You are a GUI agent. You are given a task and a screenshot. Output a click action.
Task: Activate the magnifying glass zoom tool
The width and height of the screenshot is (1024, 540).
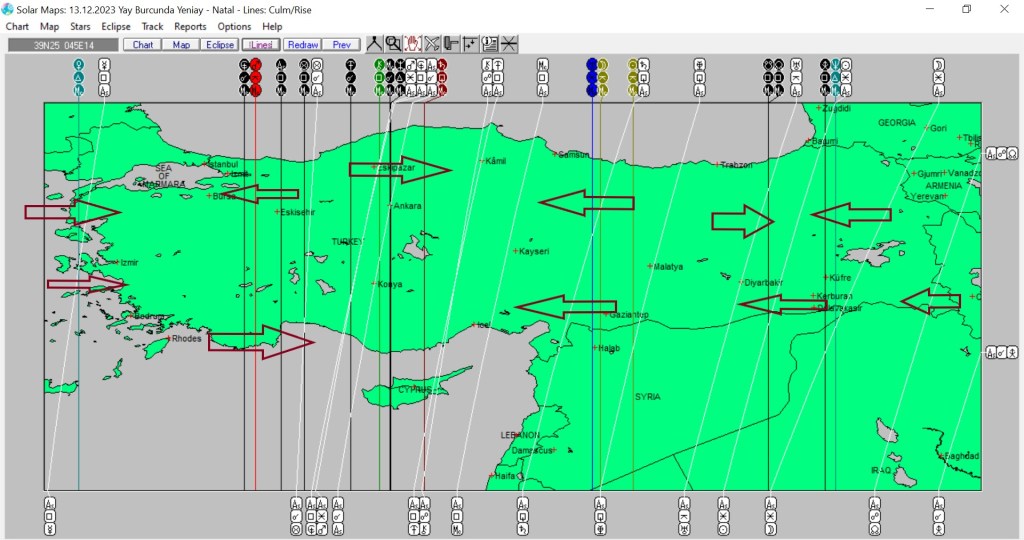[394, 44]
